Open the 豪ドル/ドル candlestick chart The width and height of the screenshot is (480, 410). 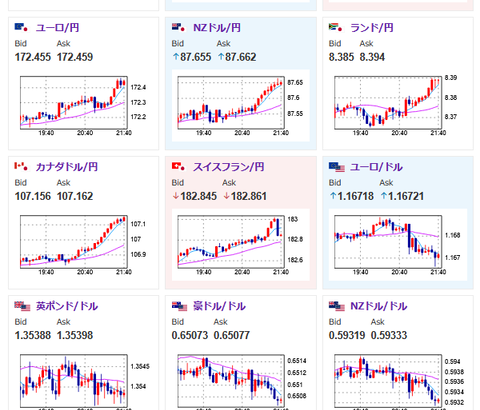241,382
